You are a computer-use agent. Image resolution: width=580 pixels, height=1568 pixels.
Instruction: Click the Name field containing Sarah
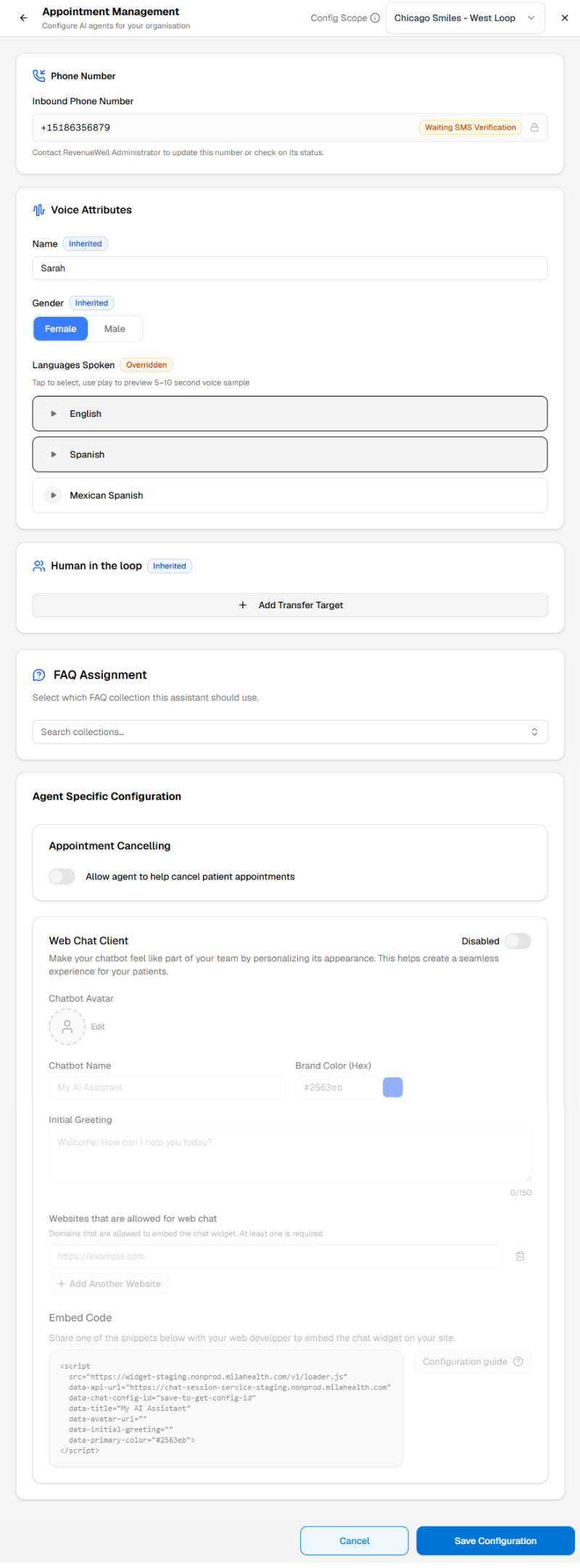pyautogui.click(x=290, y=268)
